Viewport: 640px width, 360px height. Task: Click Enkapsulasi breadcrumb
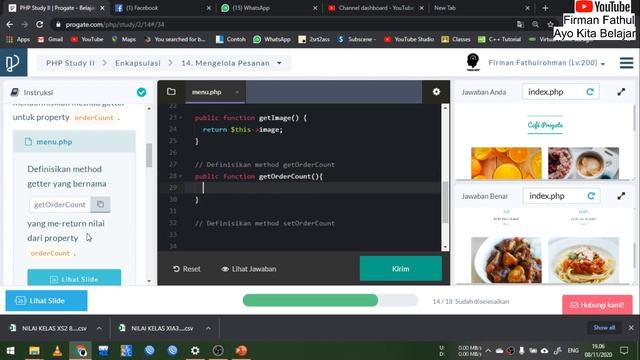[138, 63]
